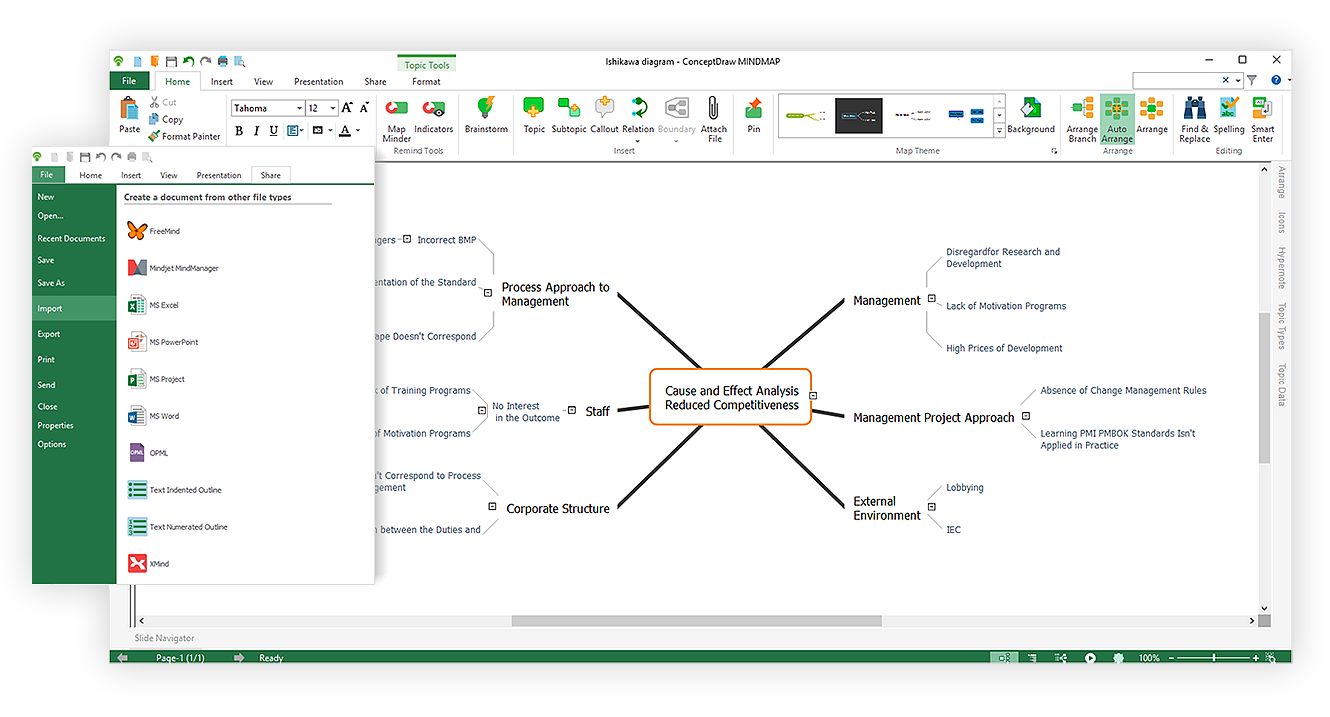Image resolution: width=1330 pixels, height=717 pixels.
Task: Toggle the Arrange layout button
Action: click(x=1151, y=115)
